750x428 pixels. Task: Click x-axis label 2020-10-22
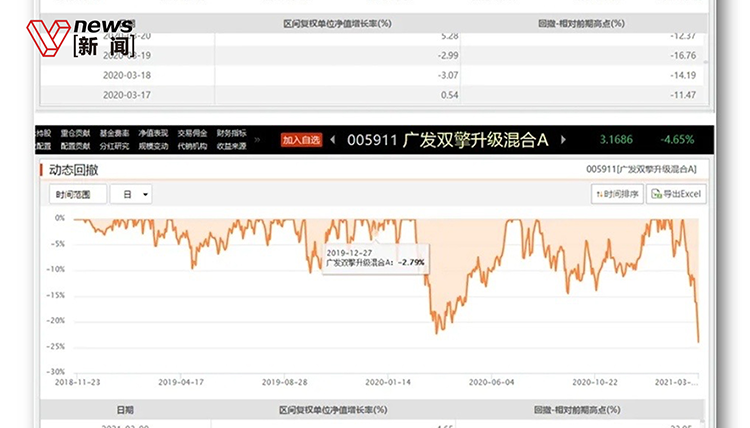click(x=595, y=382)
